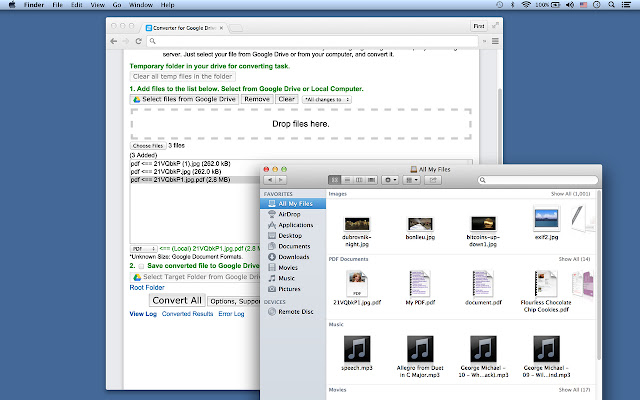Click the browser back arrow
This screenshot has width=640, height=400.
coord(114,41)
